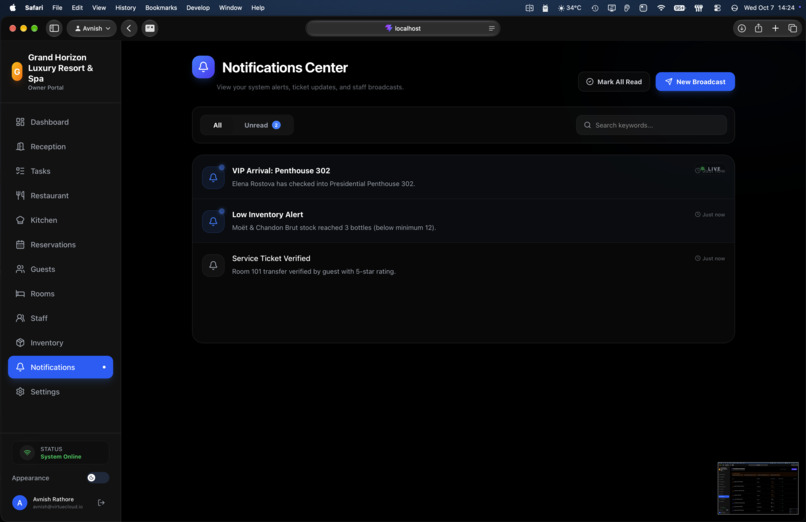Open Safari share button
806x522 pixels.
click(x=758, y=28)
